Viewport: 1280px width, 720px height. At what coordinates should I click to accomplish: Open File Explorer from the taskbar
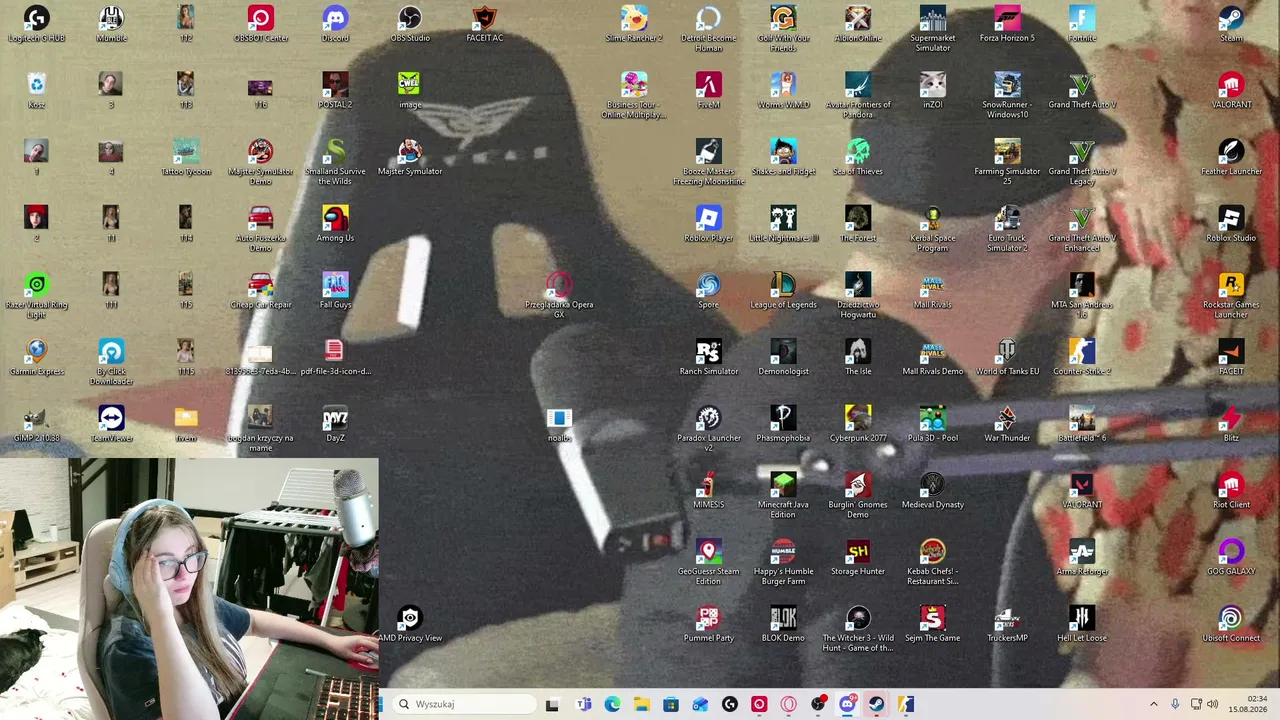click(641, 704)
